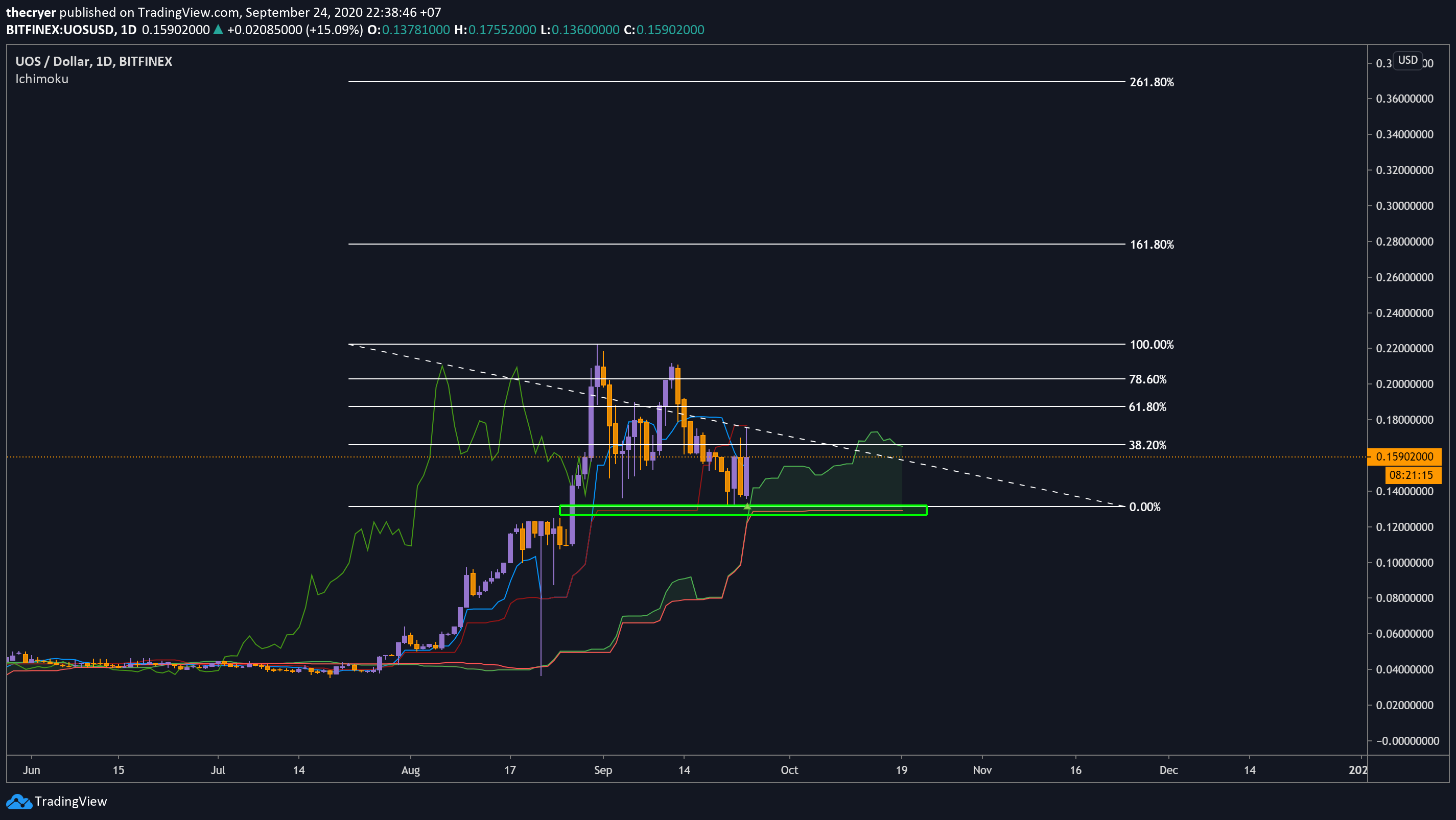Viewport: 1456px width, 820px height.
Task: Click the current price tag 0.15902000
Action: (1404, 456)
